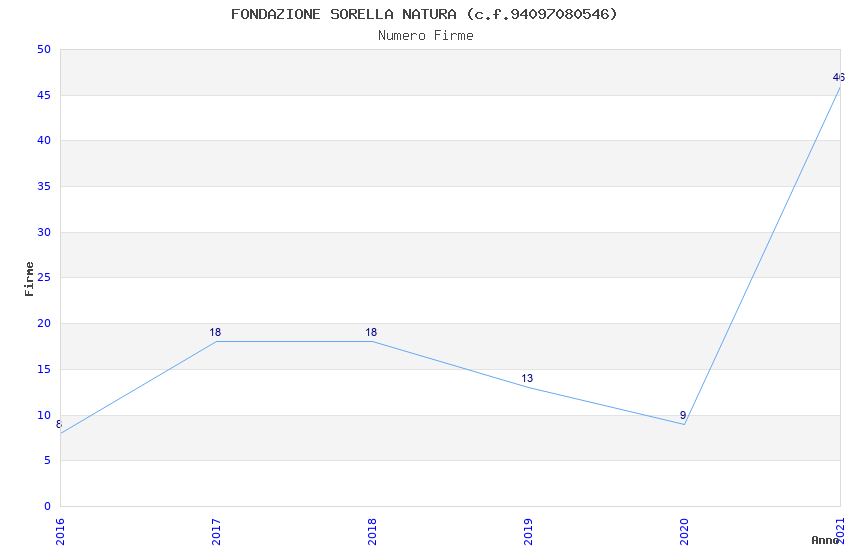The width and height of the screenshot is (850, 550).
Task: Click y-axis tick value 0
Action: 48,506
